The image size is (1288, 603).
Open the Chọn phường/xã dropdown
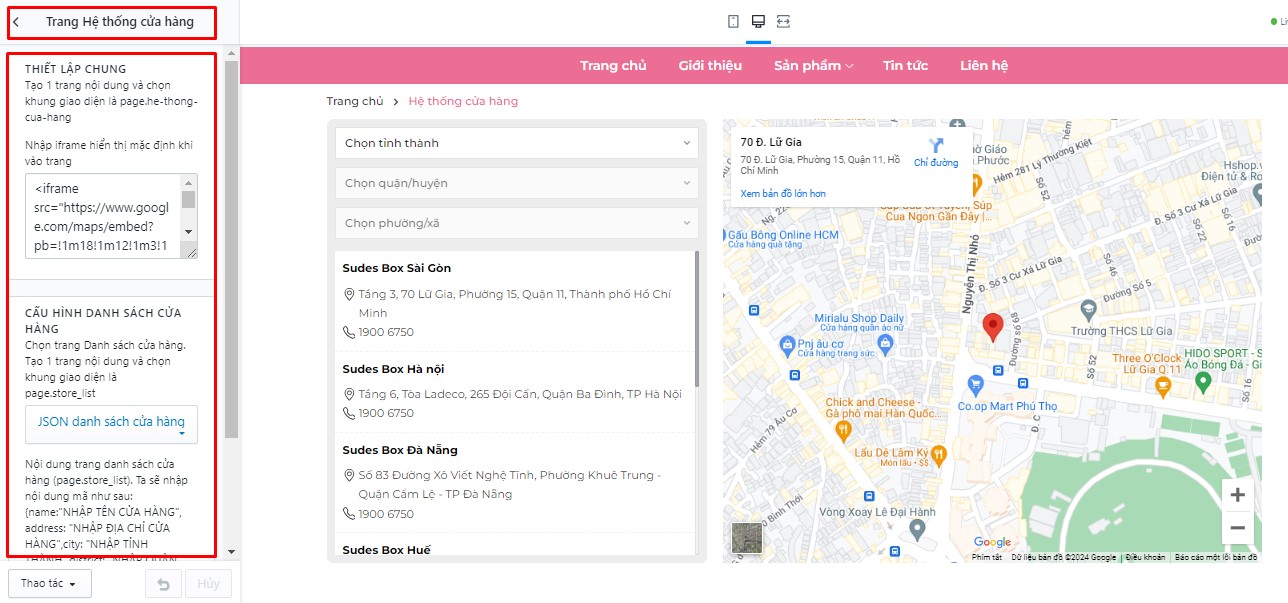click(517, 223)
